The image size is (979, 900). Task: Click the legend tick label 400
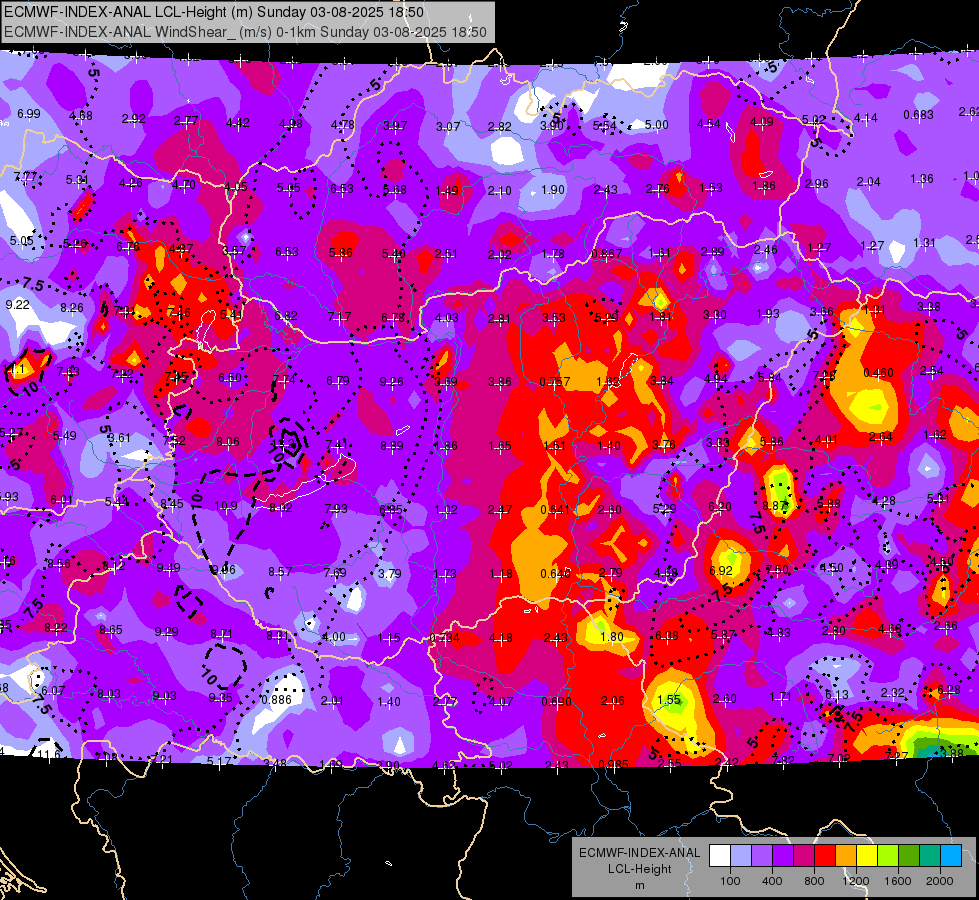[772, 881]
